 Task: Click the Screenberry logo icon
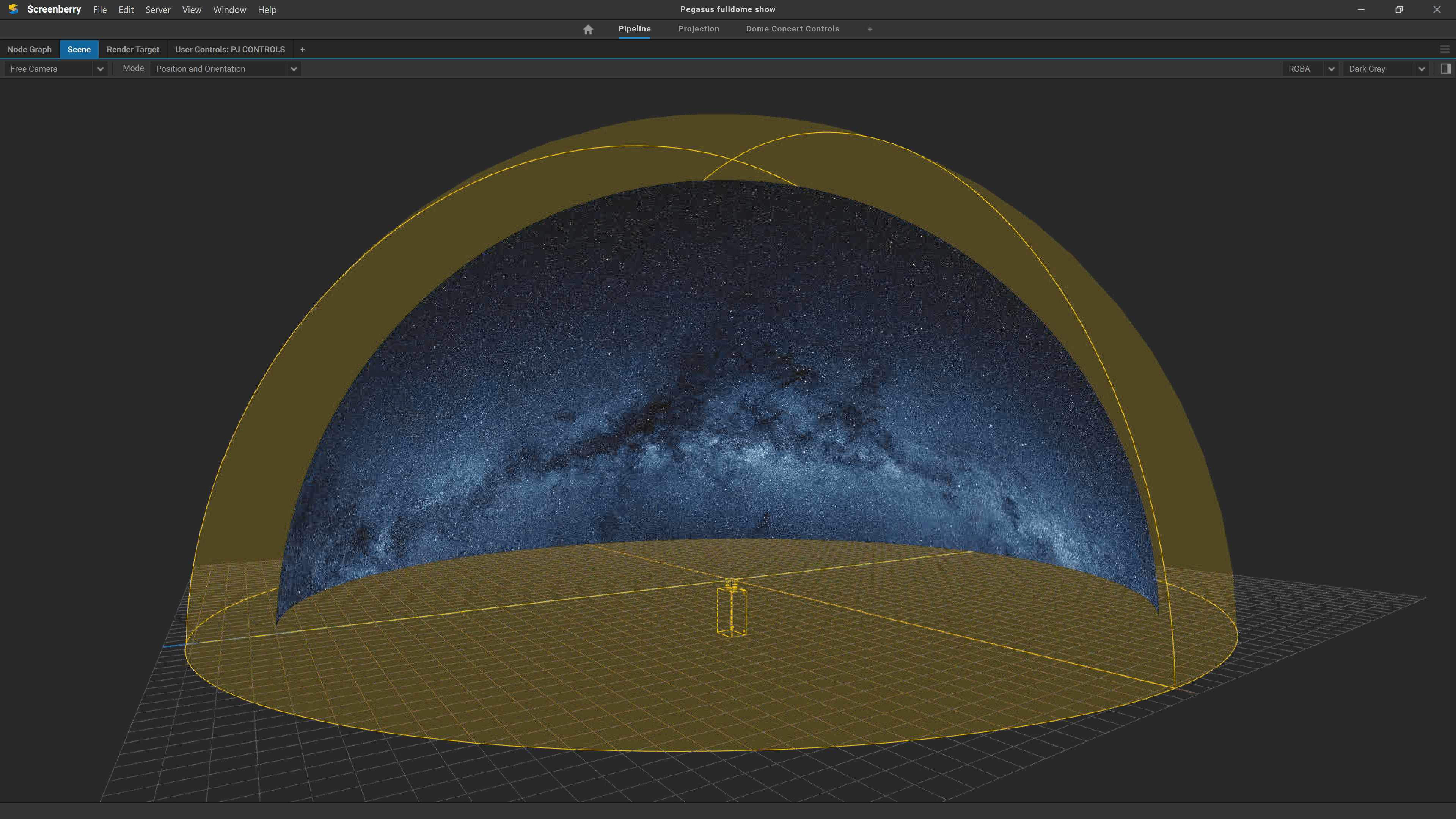click(14, 9)
